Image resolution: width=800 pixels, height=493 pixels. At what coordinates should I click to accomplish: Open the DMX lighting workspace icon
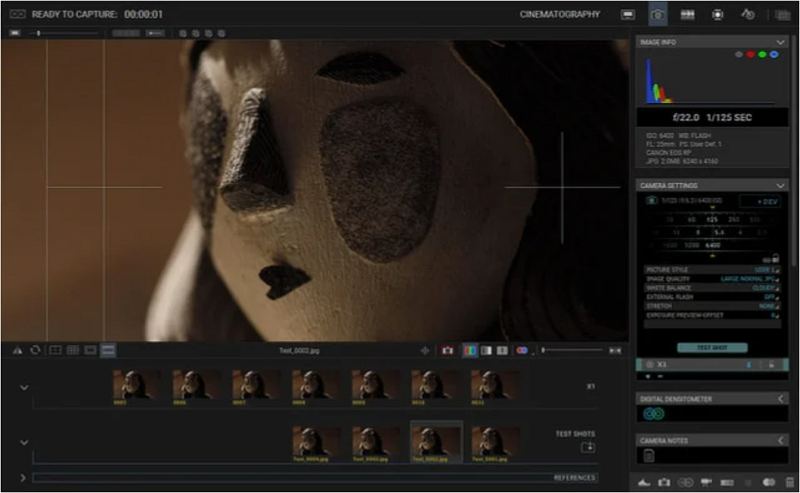(x=717, y=15)
